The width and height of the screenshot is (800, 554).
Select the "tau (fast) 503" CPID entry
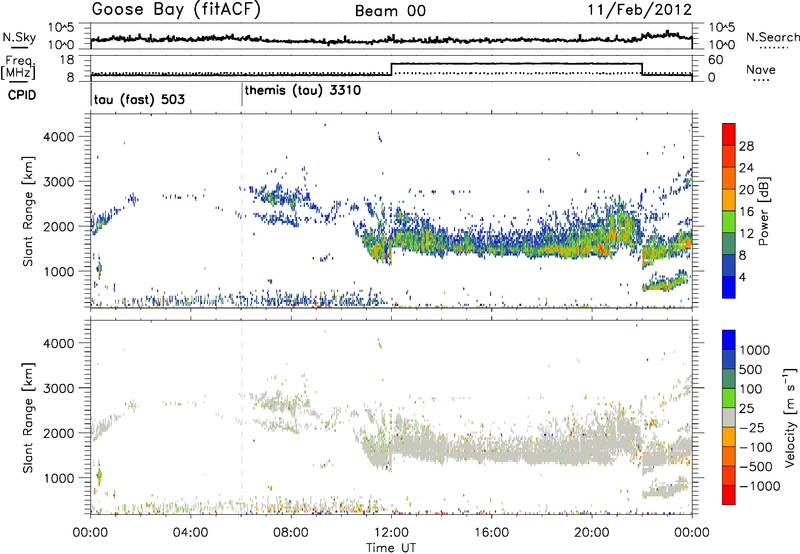click(x=139, y=99)
